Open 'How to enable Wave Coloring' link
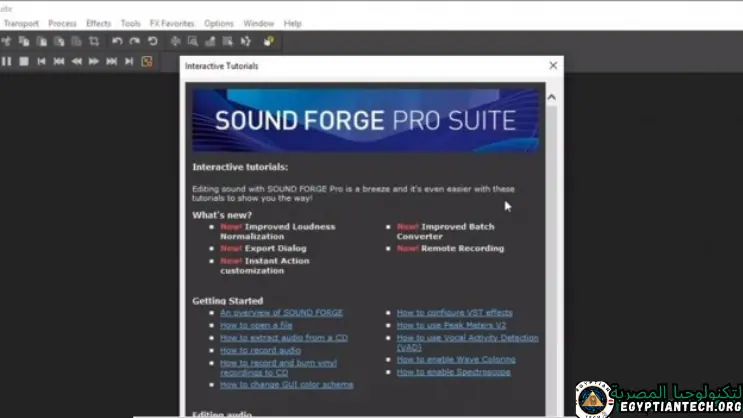The width and height of the screenshot is (743, 418). [456, 360]
